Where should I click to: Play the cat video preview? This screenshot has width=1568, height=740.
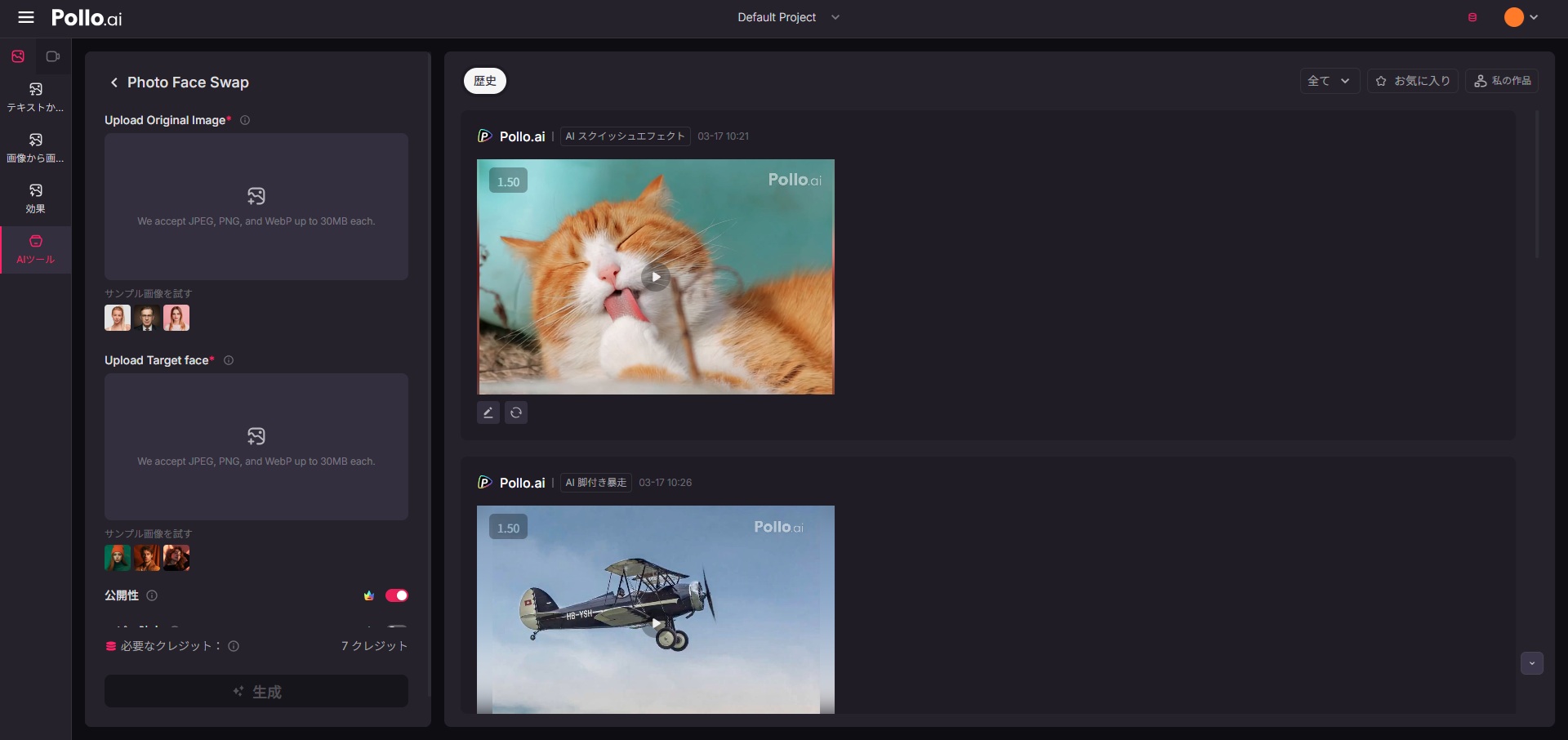coord(656,277)
